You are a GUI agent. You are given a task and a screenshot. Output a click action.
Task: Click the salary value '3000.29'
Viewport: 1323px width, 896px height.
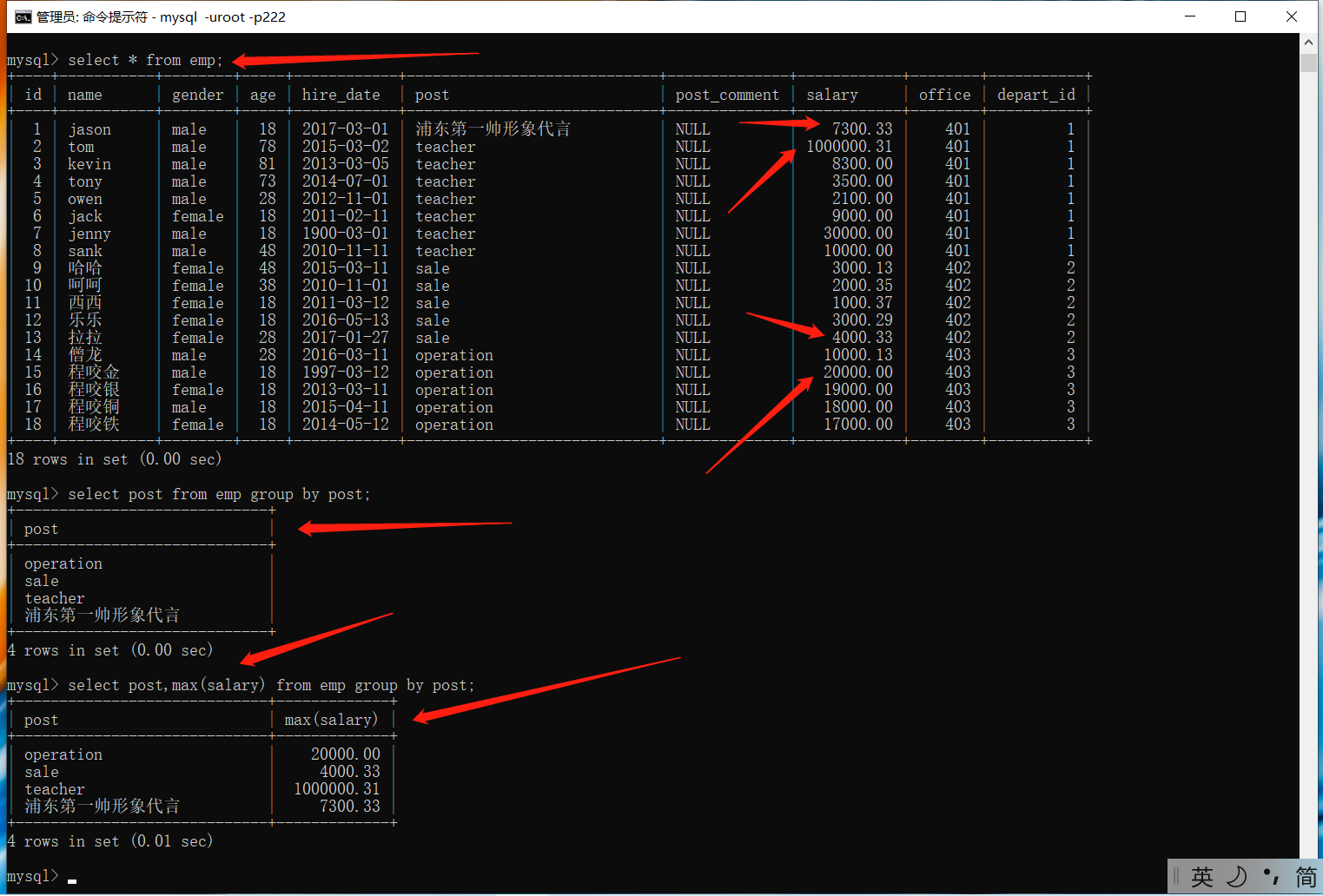pos(863,320)
